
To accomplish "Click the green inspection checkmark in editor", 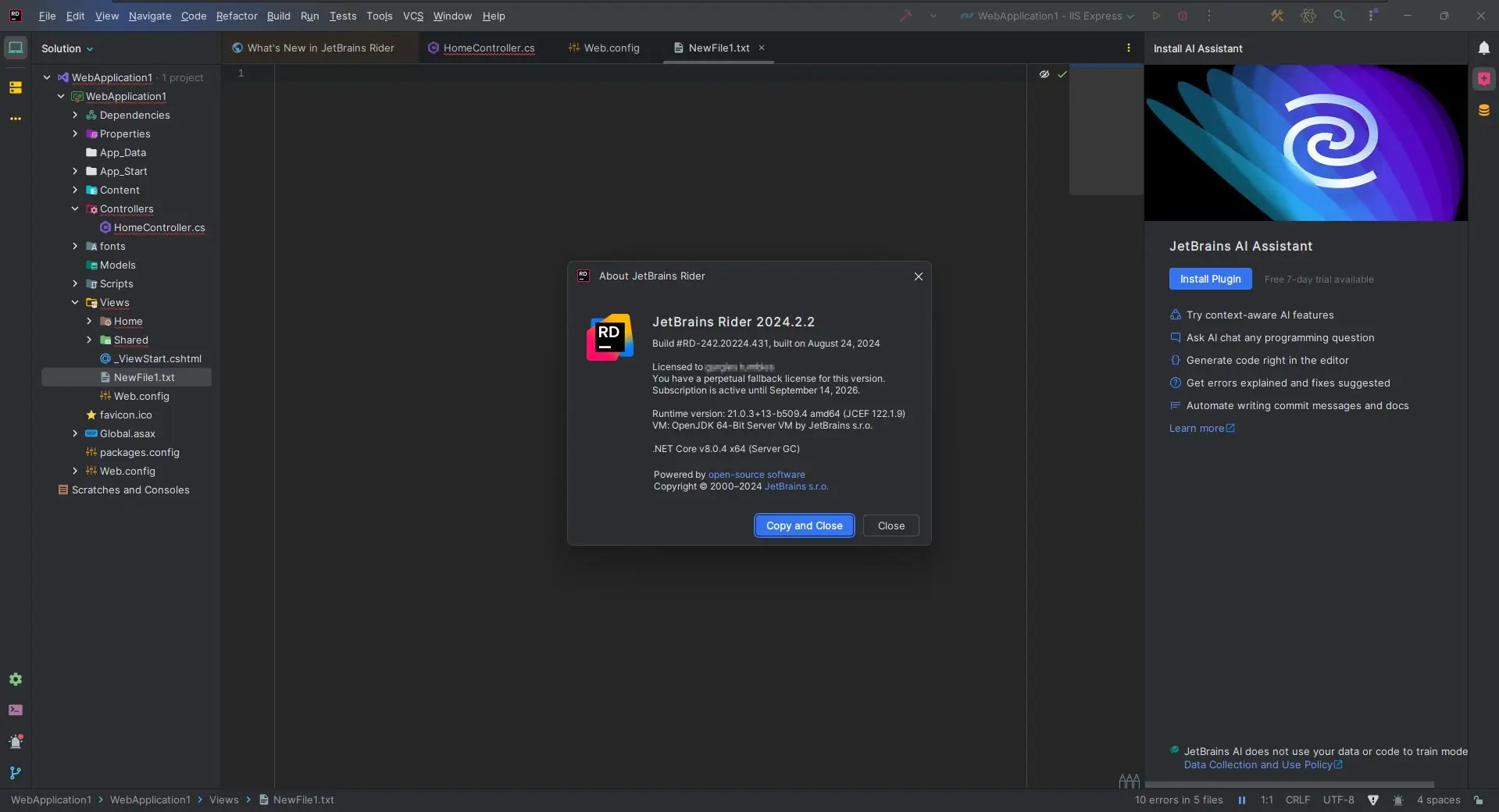I will [1062, 74].
